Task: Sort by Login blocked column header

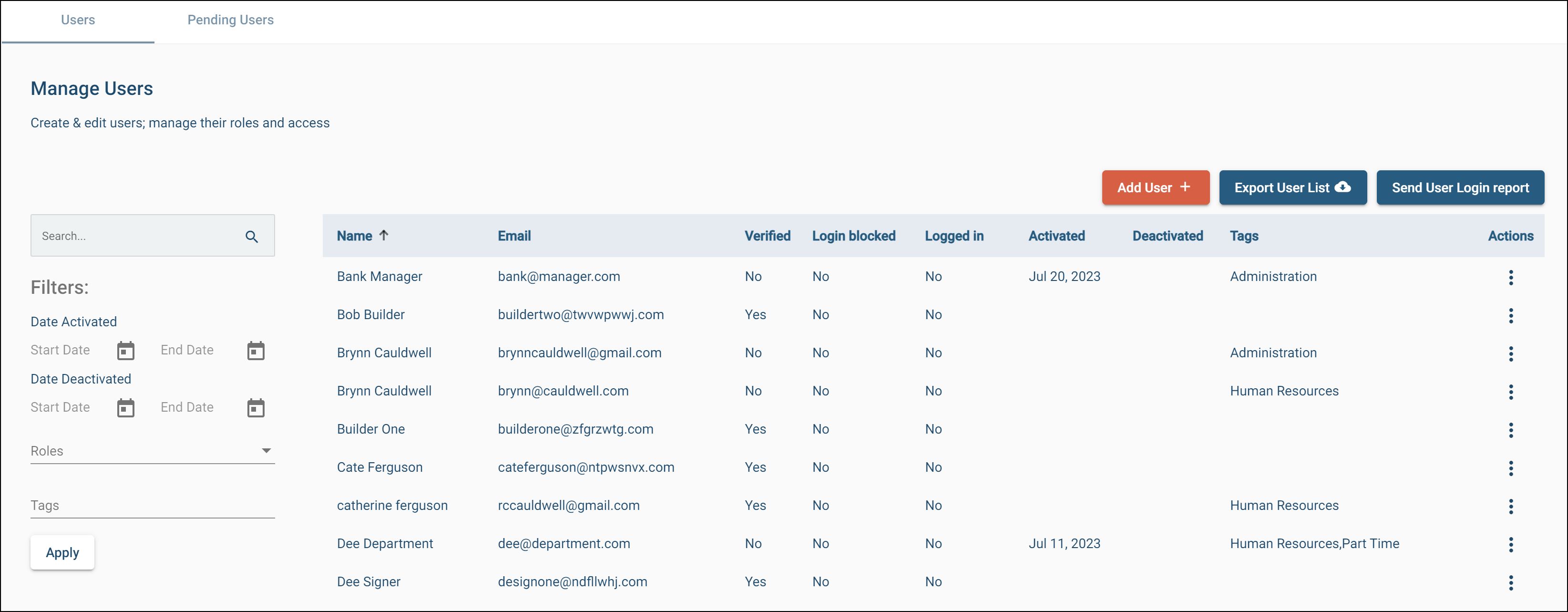Action: pos(853,236)
